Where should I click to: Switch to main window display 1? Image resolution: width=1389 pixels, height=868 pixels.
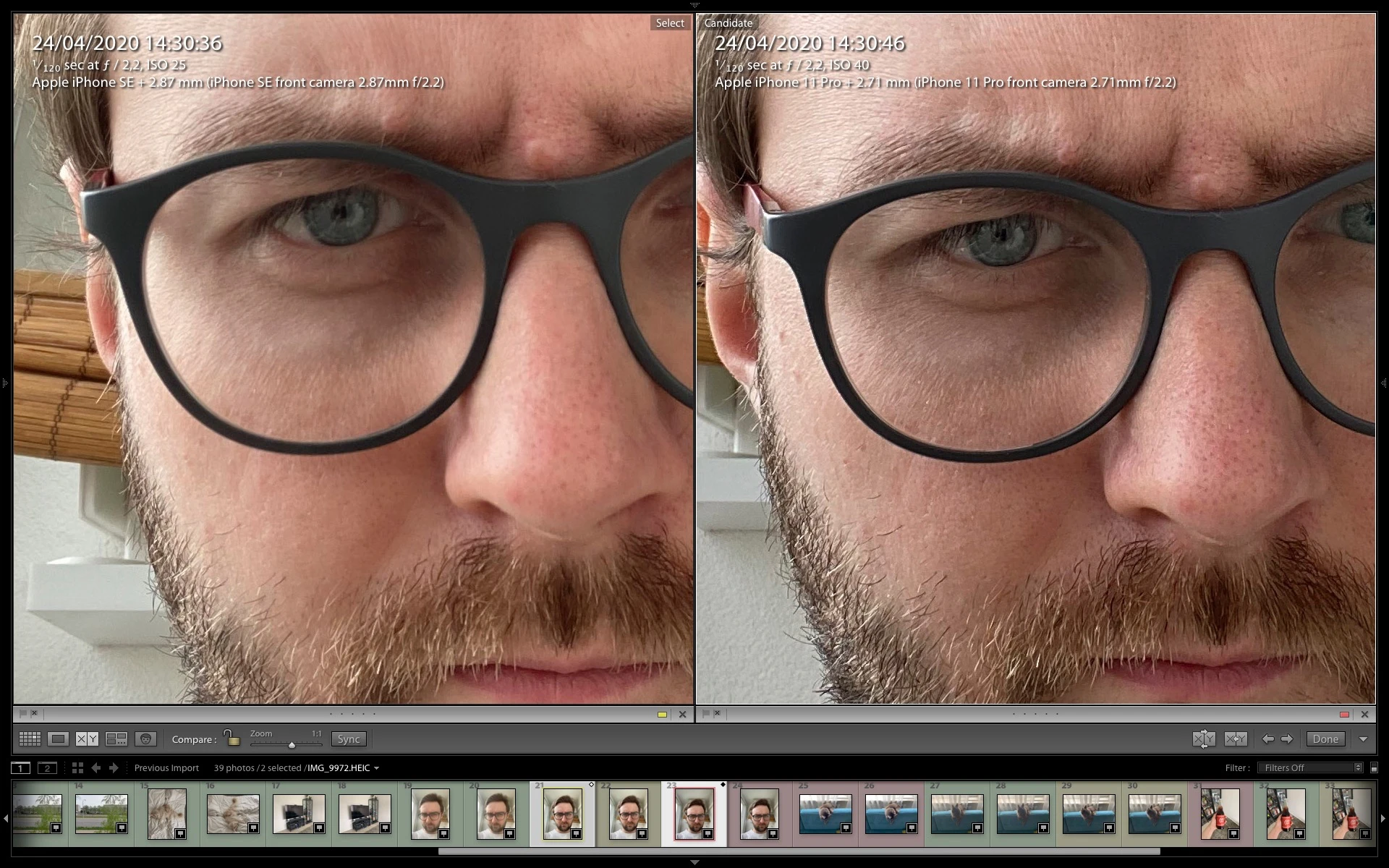[x=21, y=767]
